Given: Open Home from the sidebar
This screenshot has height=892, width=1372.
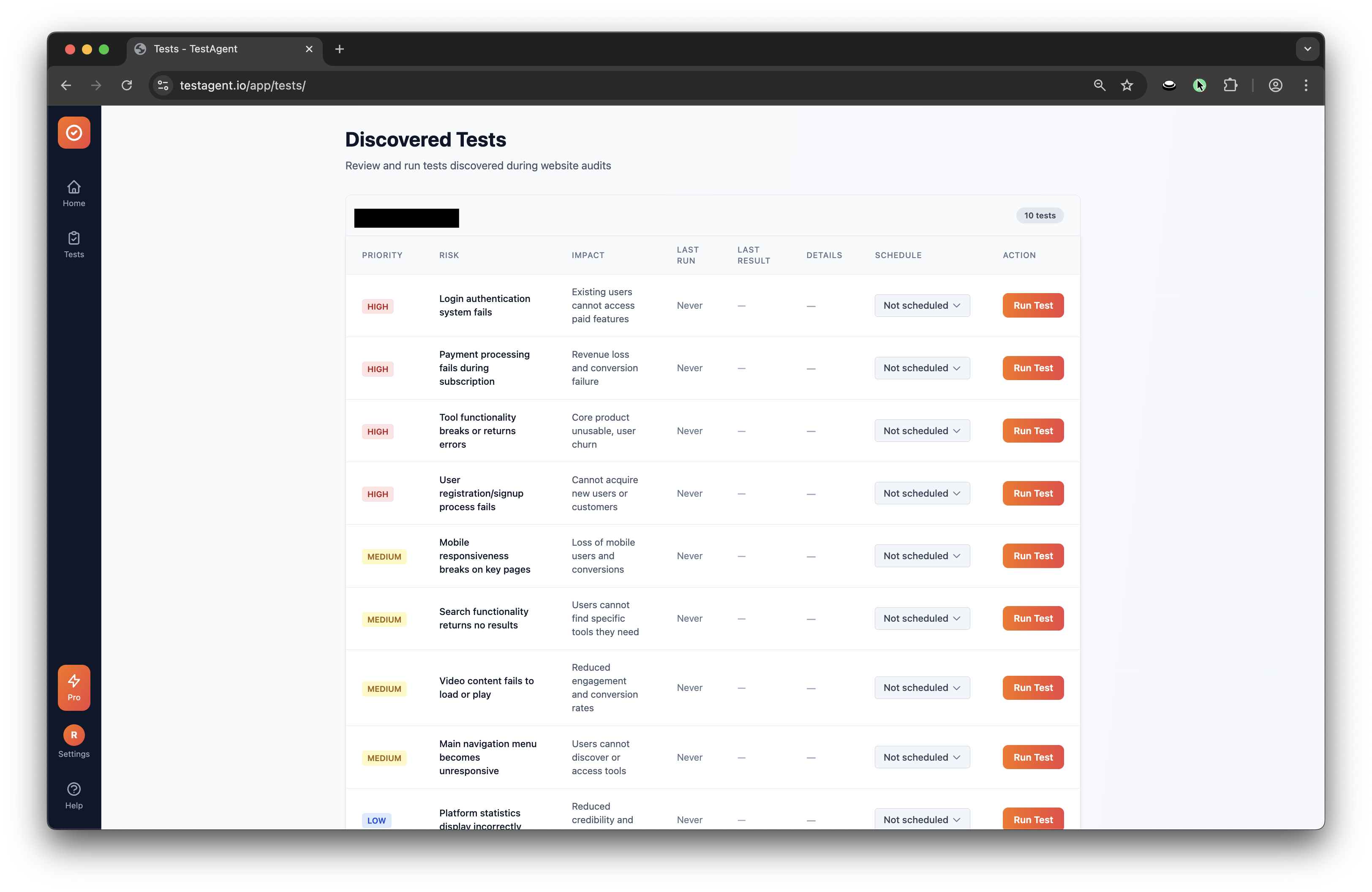Looking at the screenshot, I should pos(74,193).
